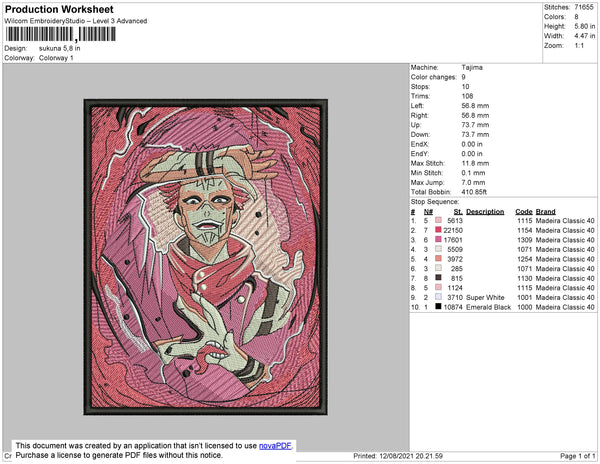Click the 'Down:' 73.7 mm value
Viewport: 600px width, 464px height.
tap(475, 134)
